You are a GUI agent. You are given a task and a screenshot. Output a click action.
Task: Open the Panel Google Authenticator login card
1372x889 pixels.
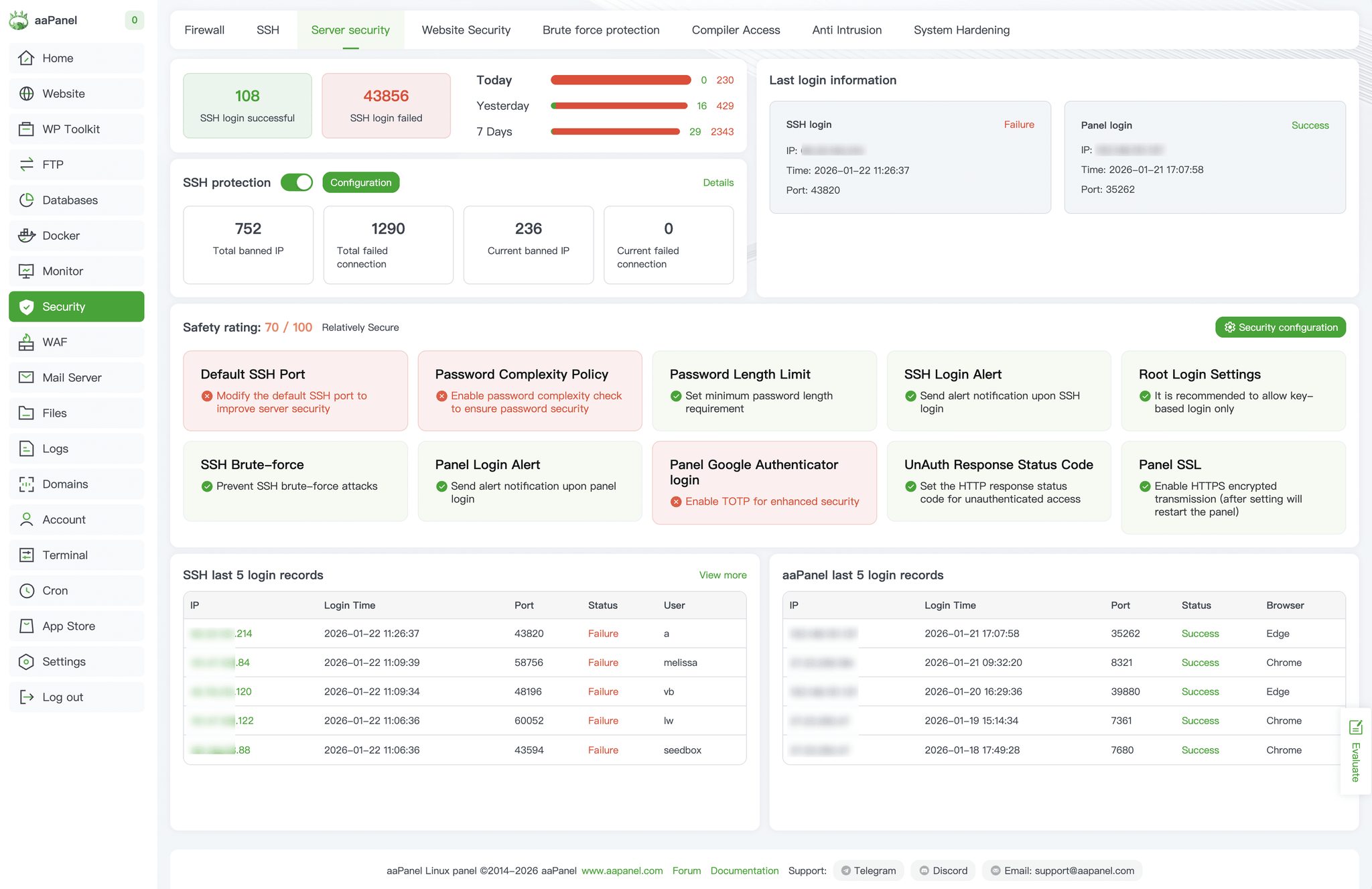click(x=764, y=482)
